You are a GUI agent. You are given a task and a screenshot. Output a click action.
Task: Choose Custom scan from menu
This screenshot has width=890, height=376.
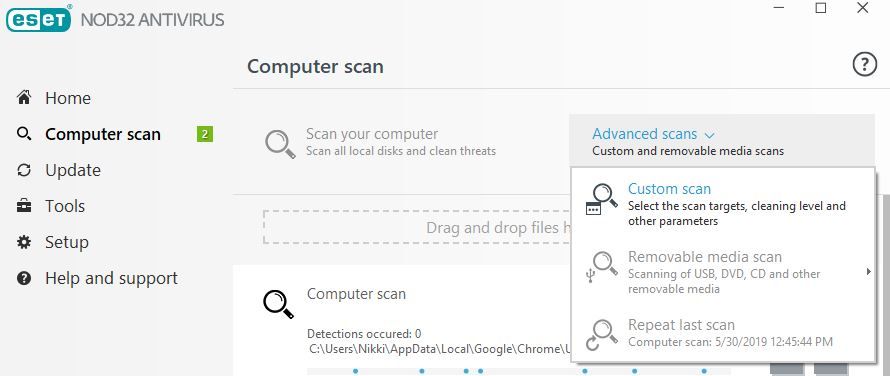coord(723,204)
